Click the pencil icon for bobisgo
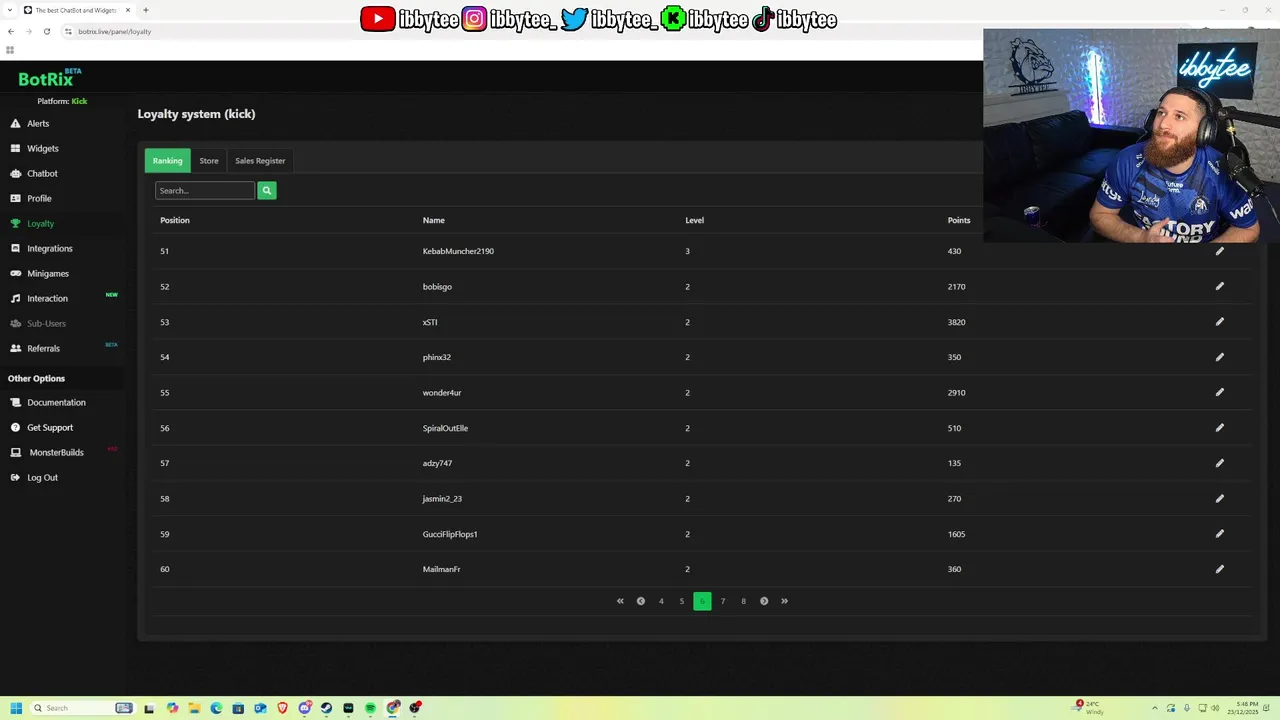 pos(1219,286)
